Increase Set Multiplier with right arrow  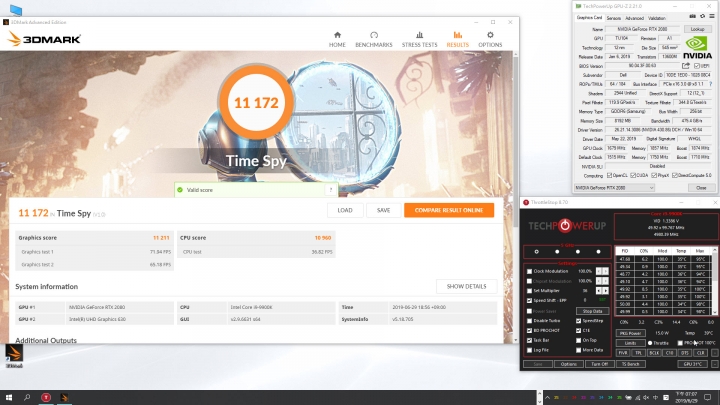click(606, 291)
